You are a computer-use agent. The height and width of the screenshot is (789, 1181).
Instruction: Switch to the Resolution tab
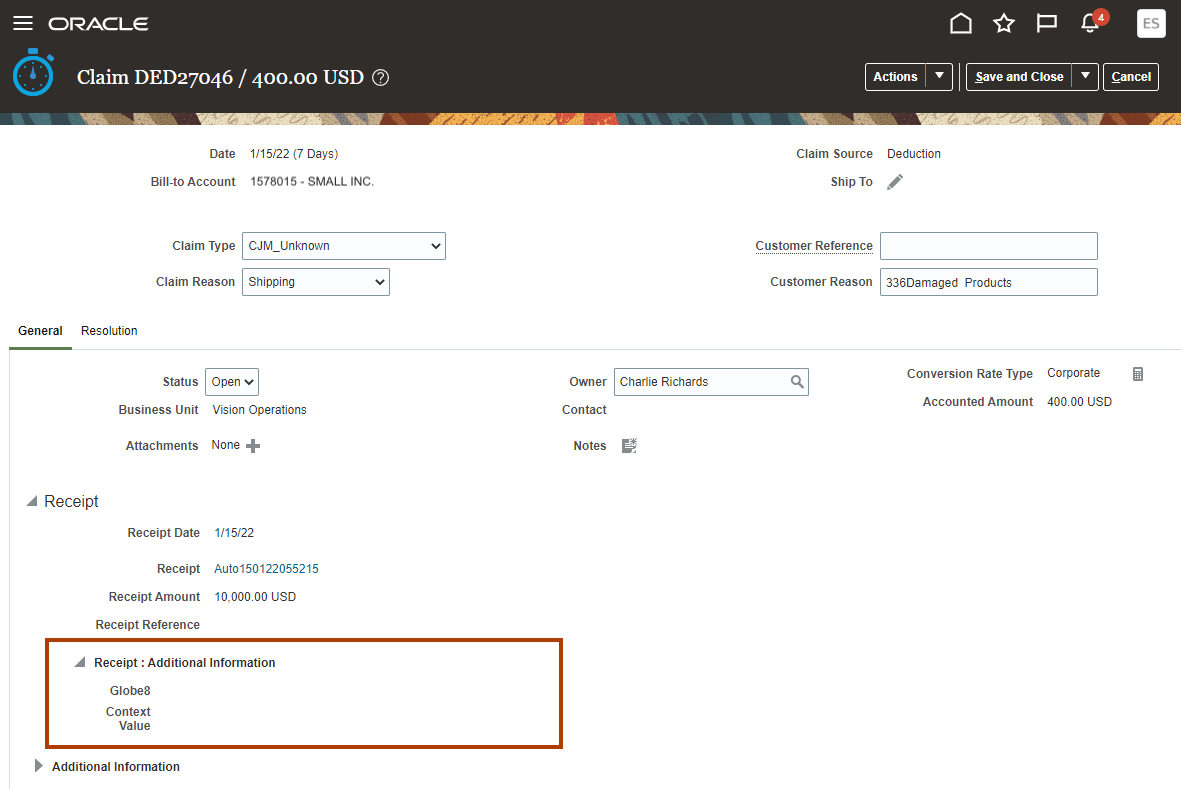108,330
